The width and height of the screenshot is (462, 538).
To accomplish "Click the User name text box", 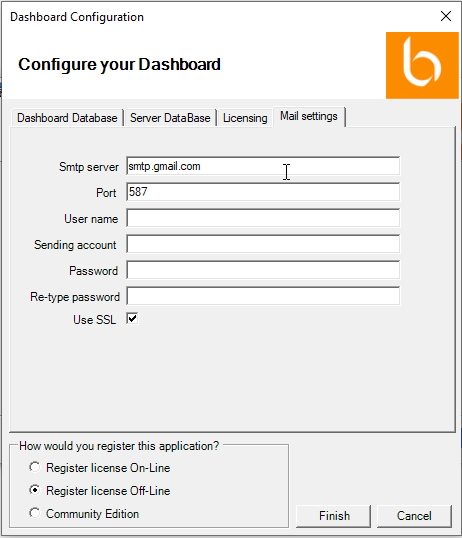I will click(263, 218).
